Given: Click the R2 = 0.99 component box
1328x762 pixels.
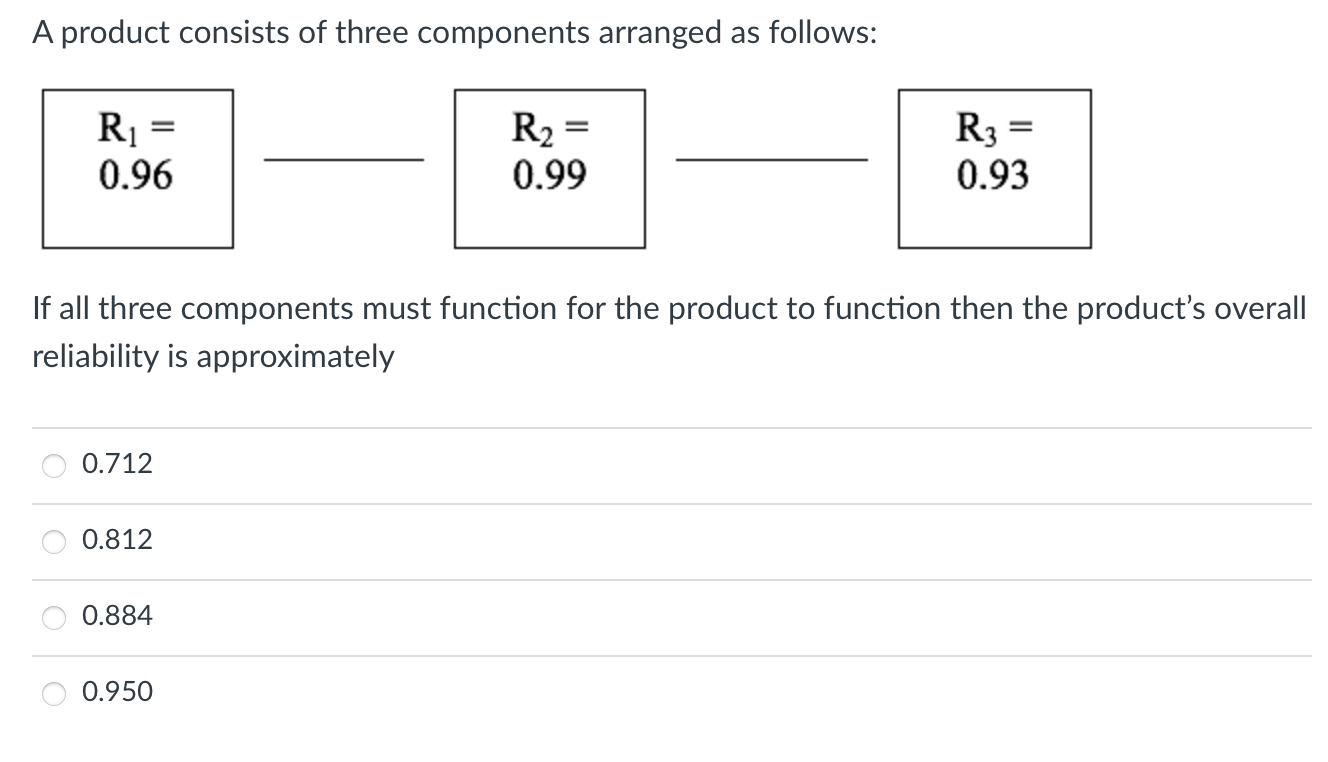Looking at the screenshot, I should tap(551, 167).
